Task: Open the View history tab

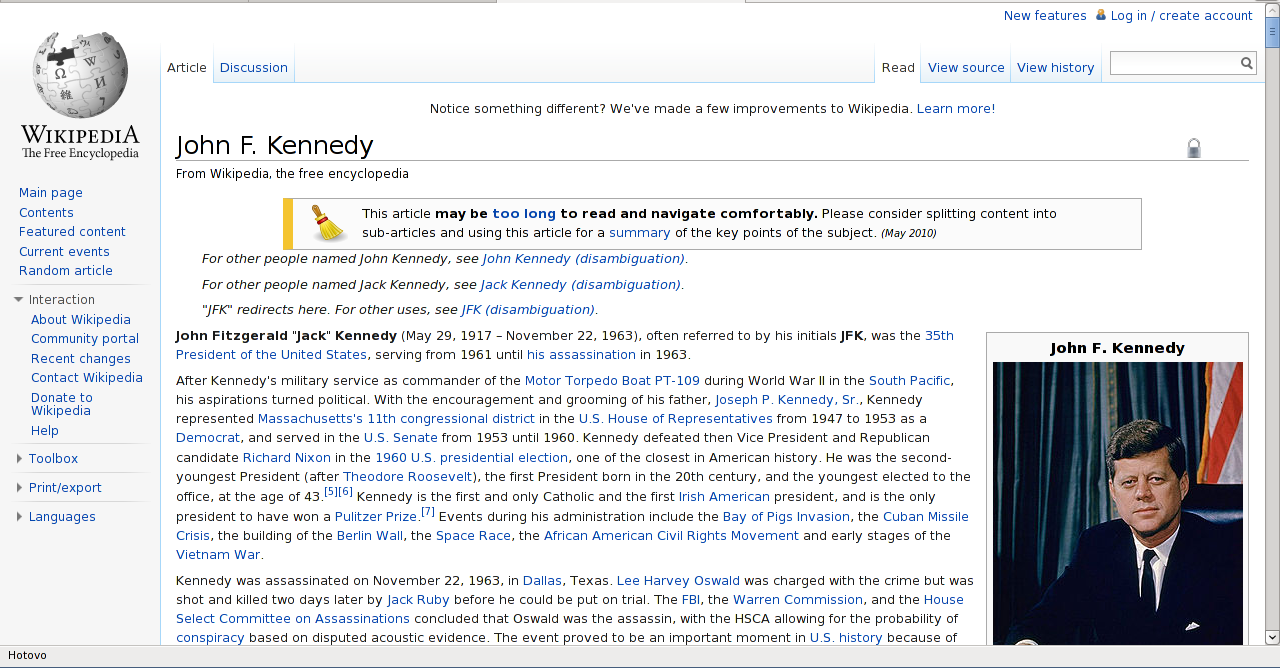Action: tap(1056, 68)
